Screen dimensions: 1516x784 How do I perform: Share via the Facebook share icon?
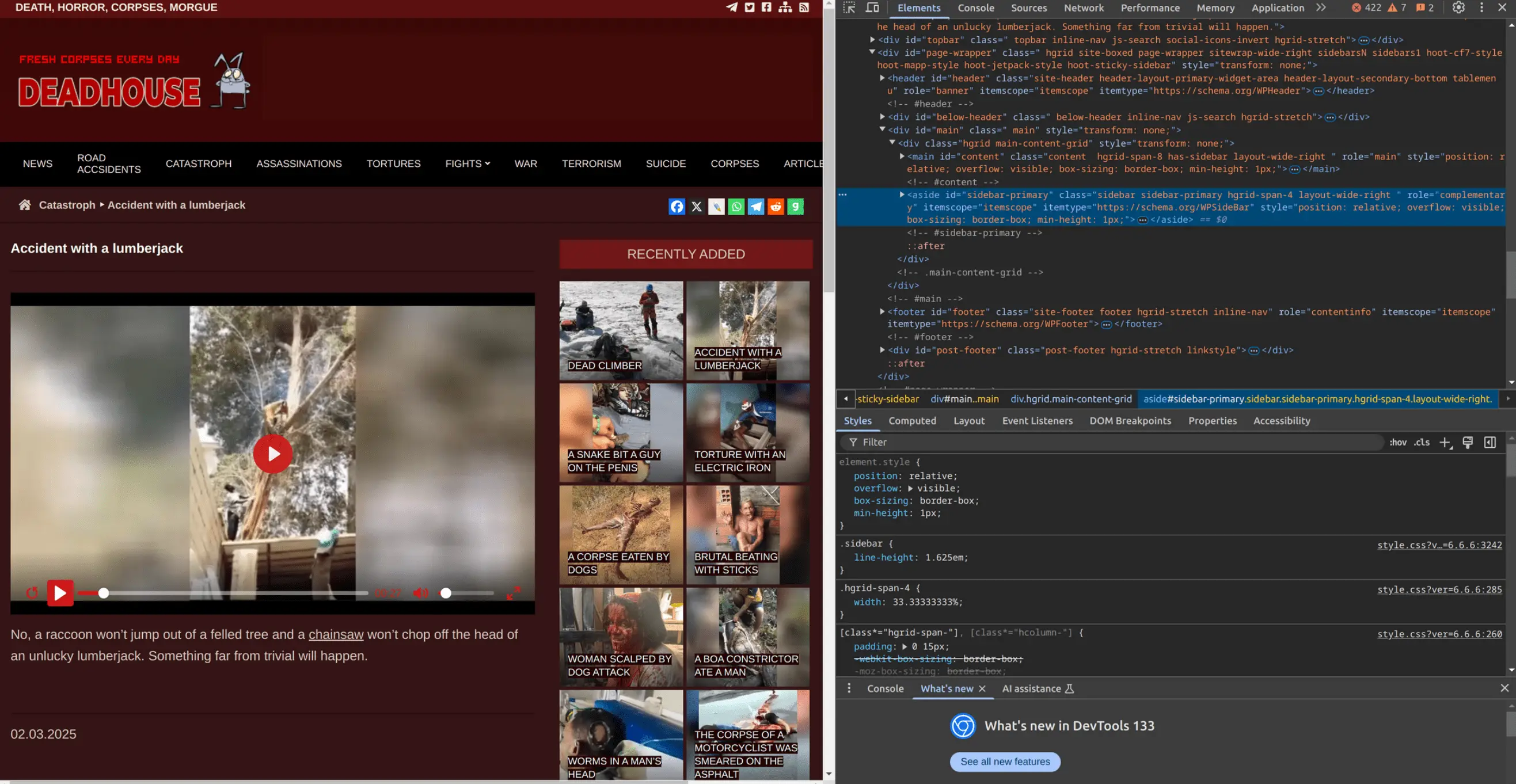click(677, 207)
